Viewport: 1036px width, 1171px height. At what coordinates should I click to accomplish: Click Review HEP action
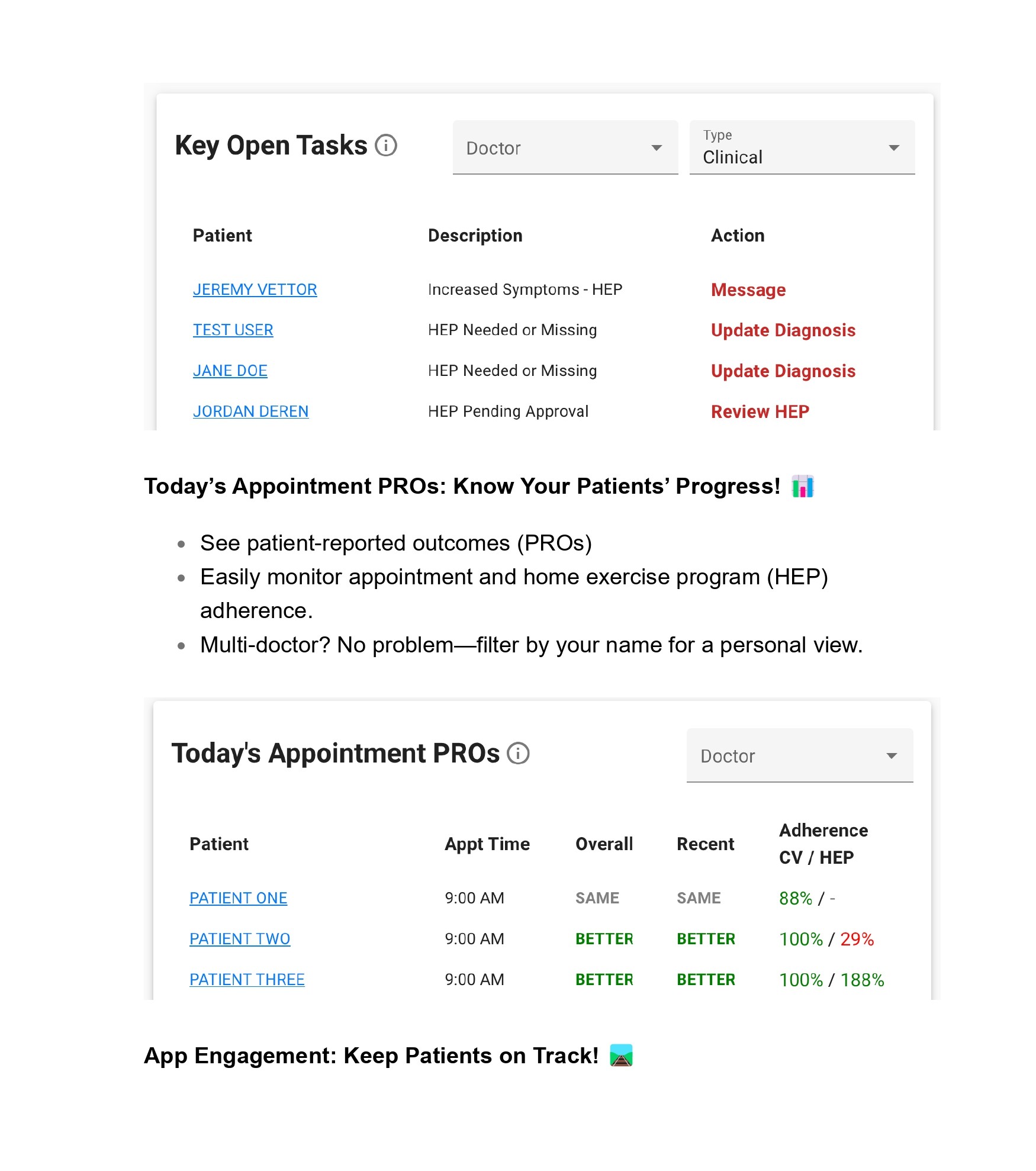(x=760, y=412)
